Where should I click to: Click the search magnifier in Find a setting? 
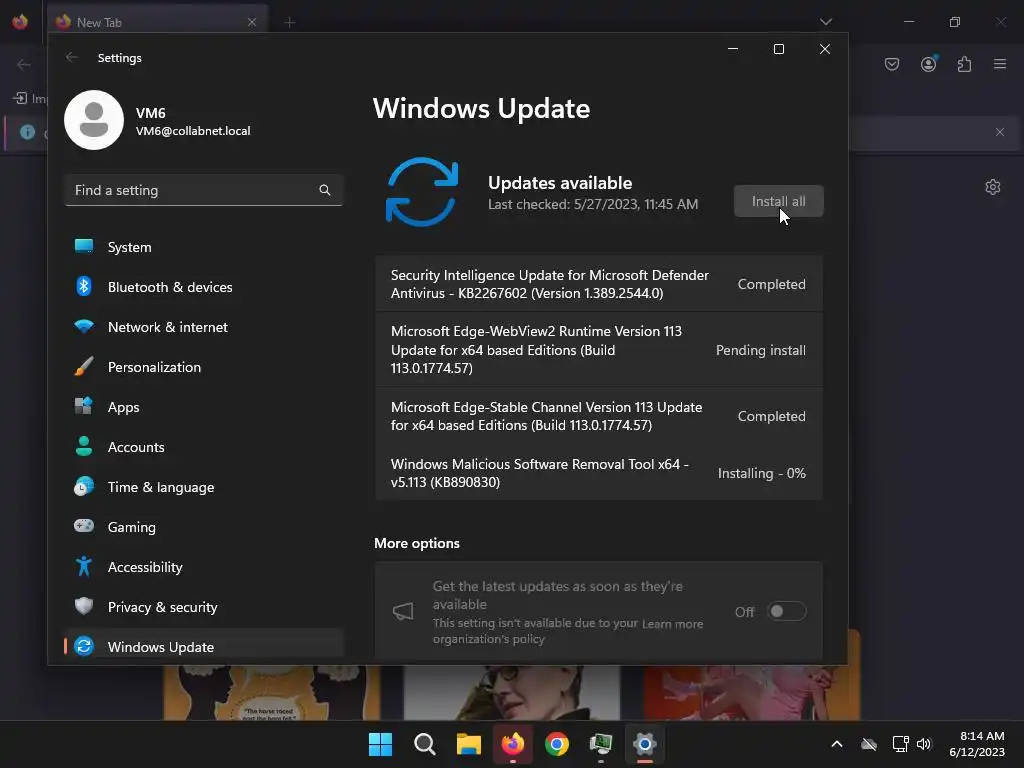point(325,190)
